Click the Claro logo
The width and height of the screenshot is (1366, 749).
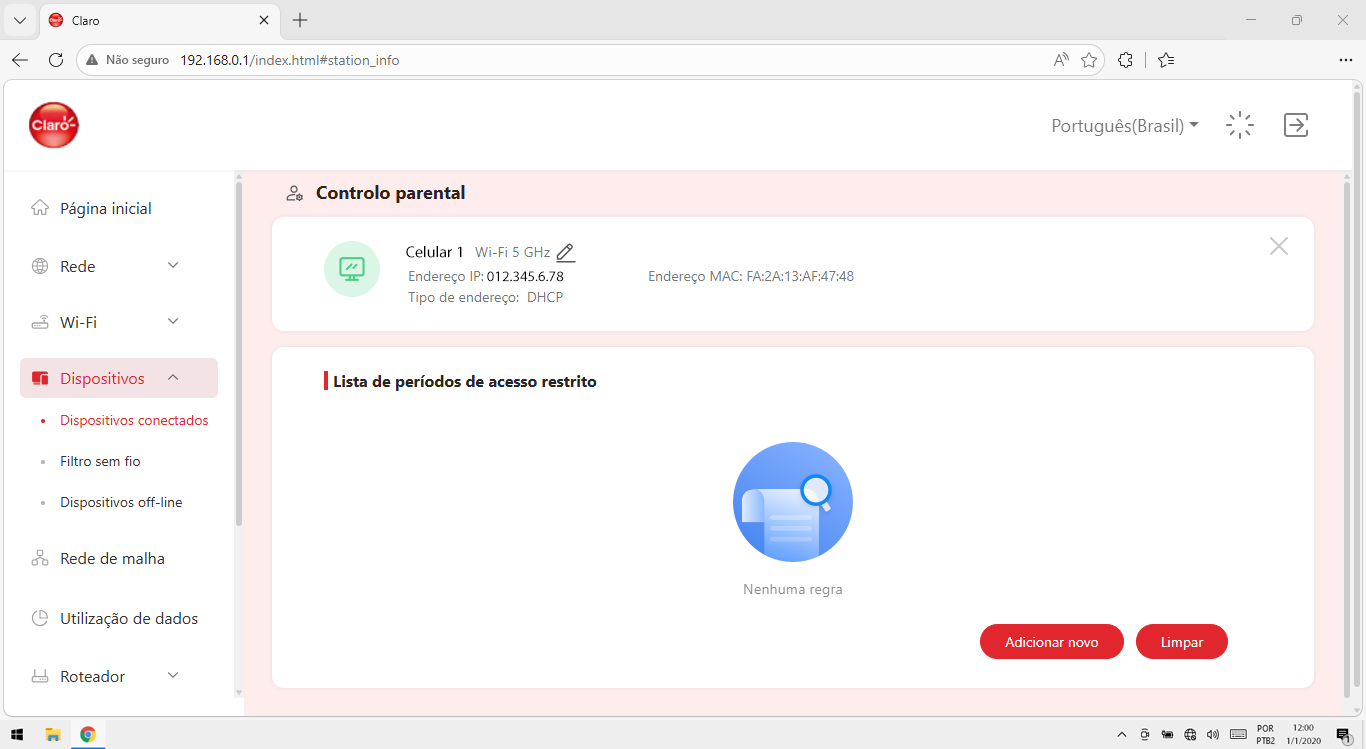click(54, 125)
